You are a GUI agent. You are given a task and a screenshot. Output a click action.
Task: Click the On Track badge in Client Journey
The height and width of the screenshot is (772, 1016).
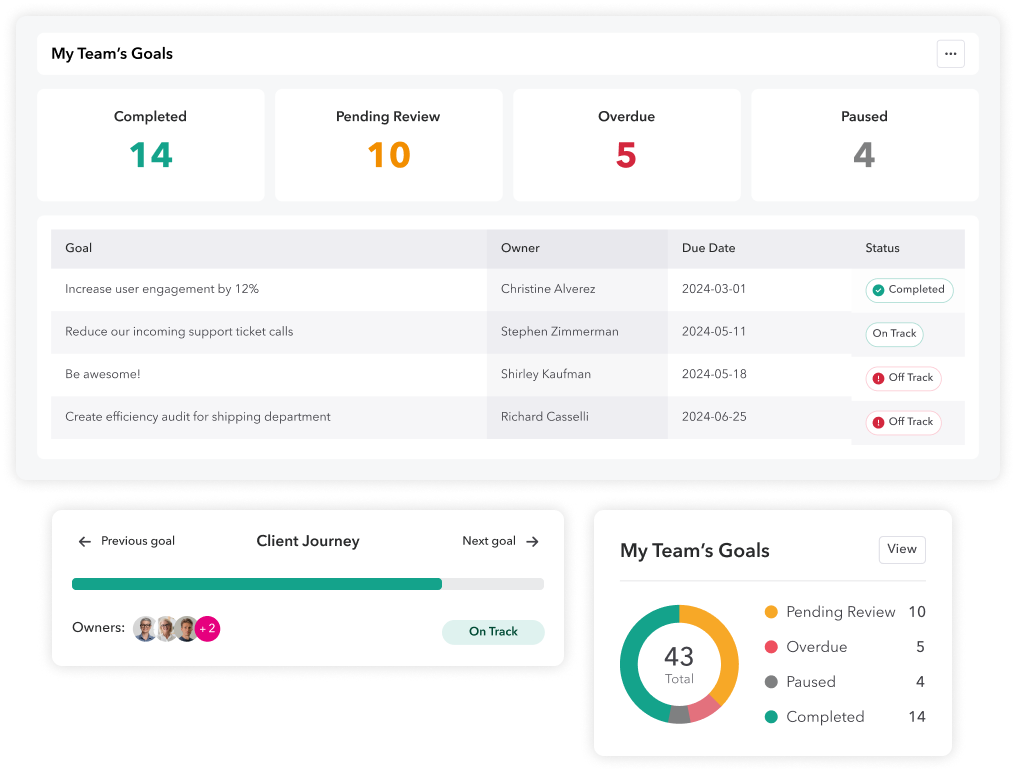click(x=493, y=632)
